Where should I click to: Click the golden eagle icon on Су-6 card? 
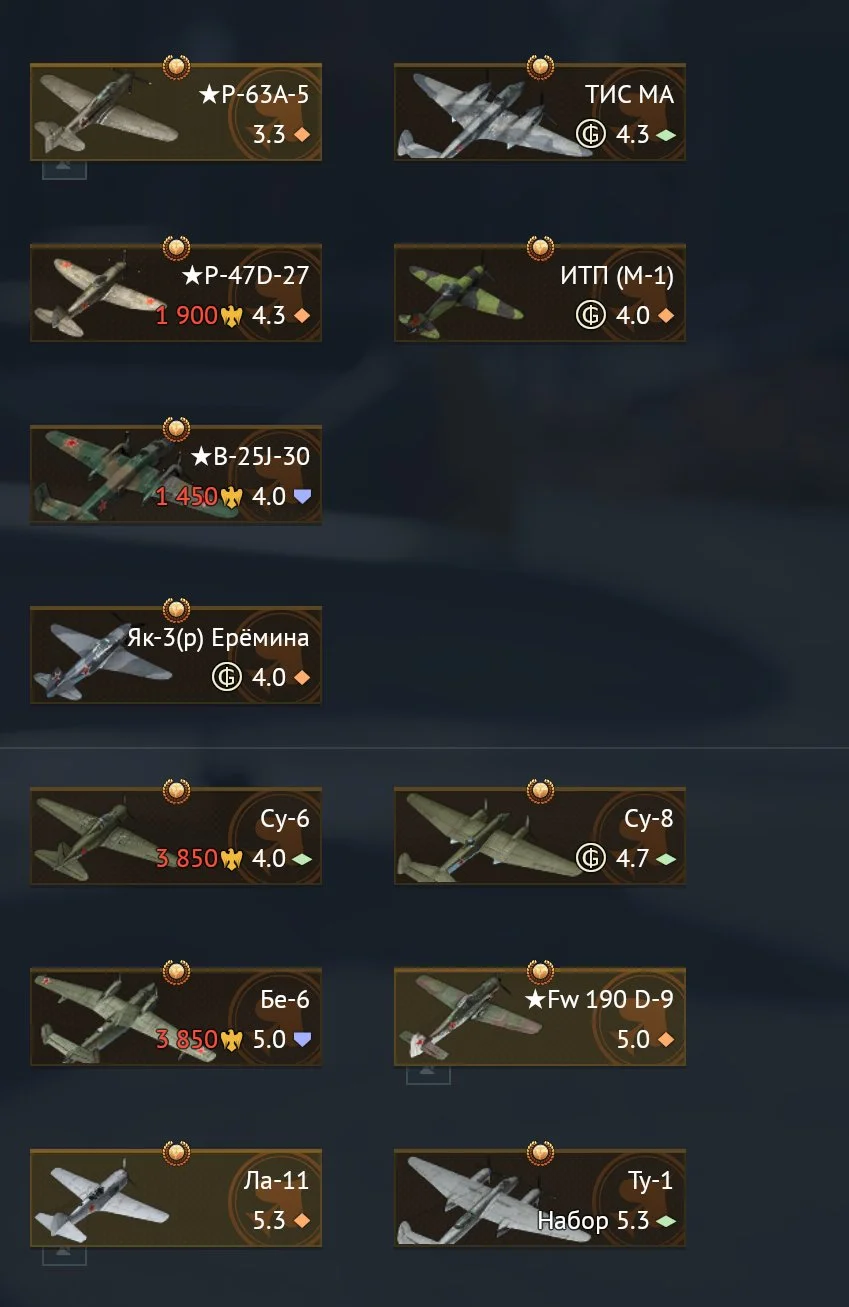click(232, 858)
